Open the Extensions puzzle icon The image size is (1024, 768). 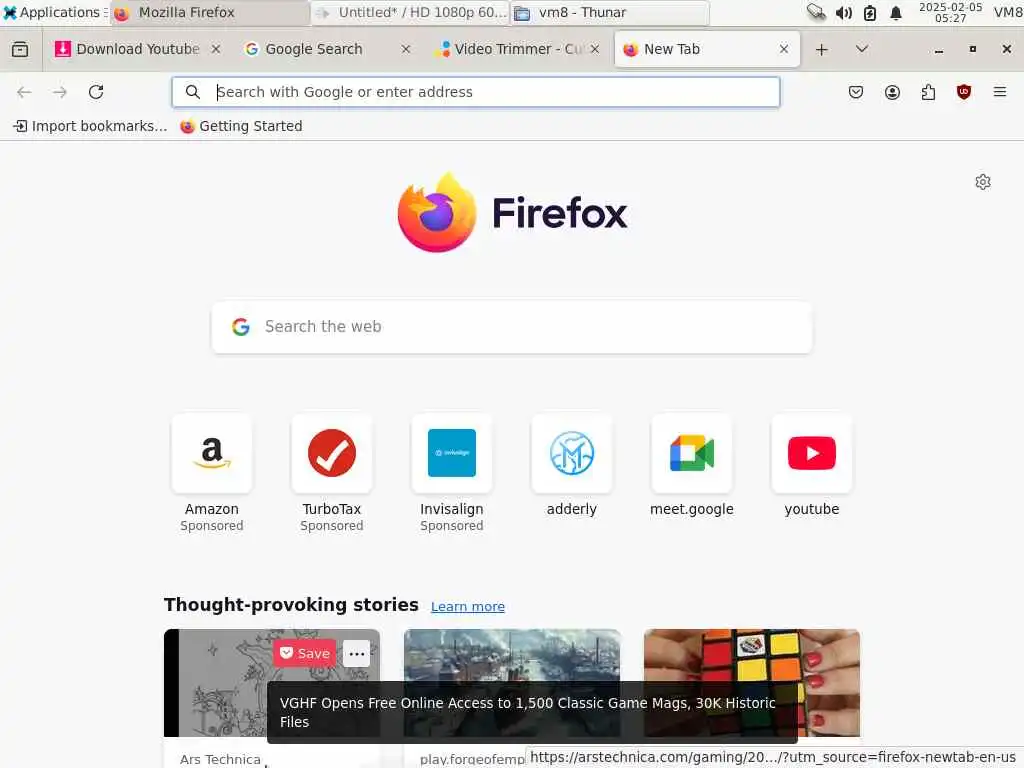pos(928,92)
